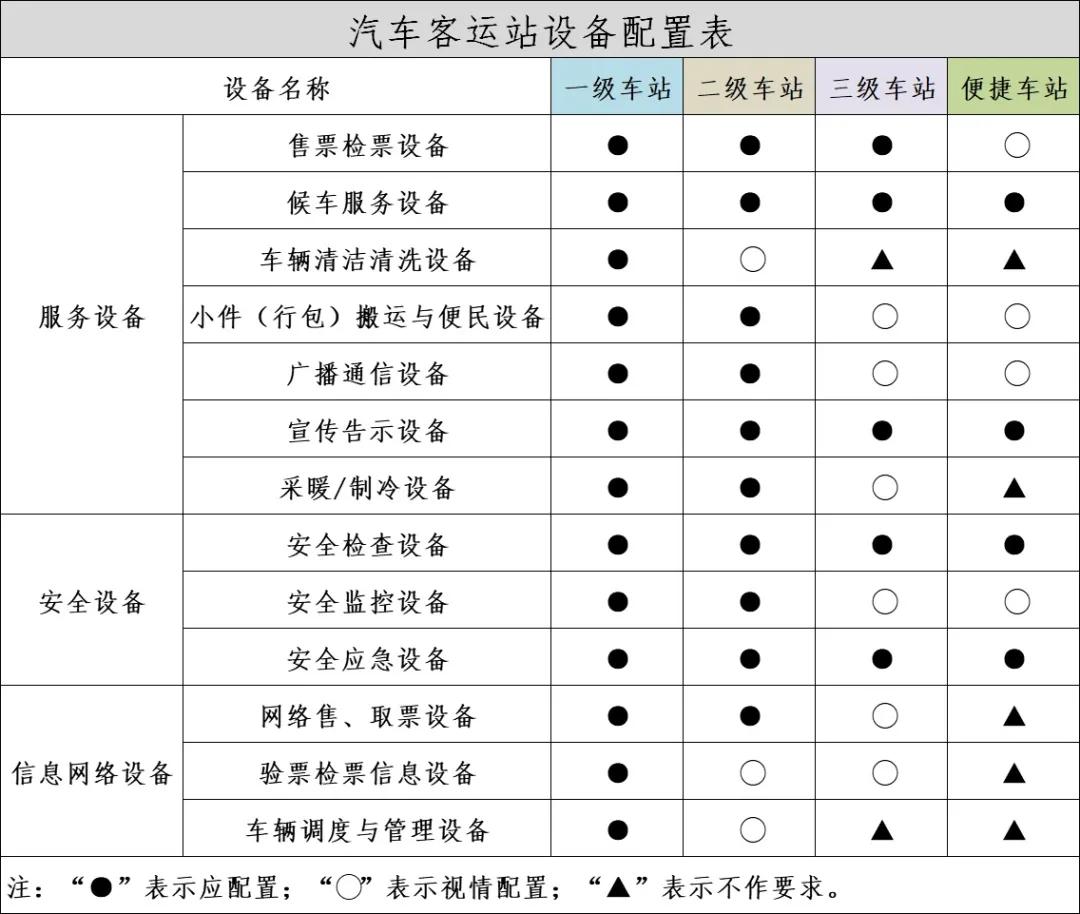This screenshot has height=914, width=1080.
Task: Collapse the 安全设备 category section
Action: coord(92,602)
